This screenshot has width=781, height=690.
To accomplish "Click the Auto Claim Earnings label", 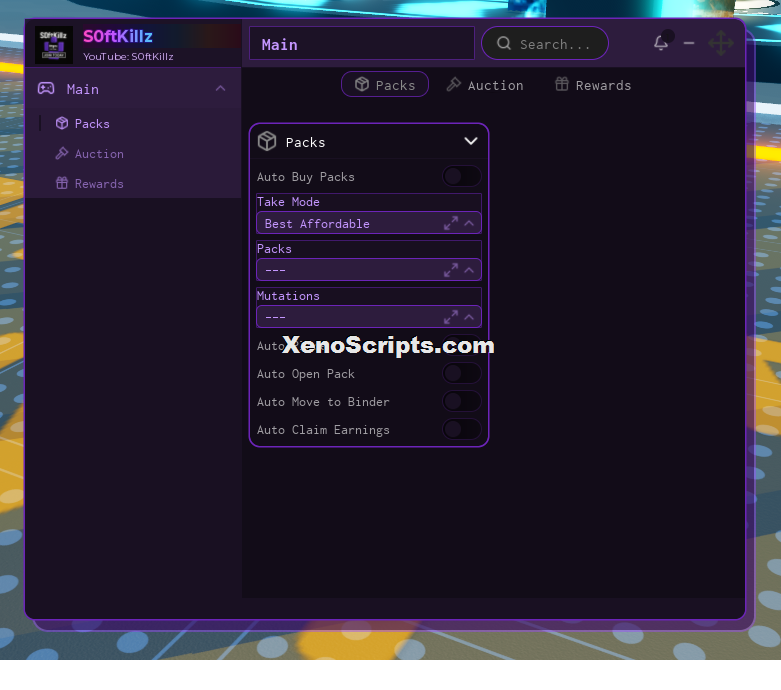I will pos(323,430).
